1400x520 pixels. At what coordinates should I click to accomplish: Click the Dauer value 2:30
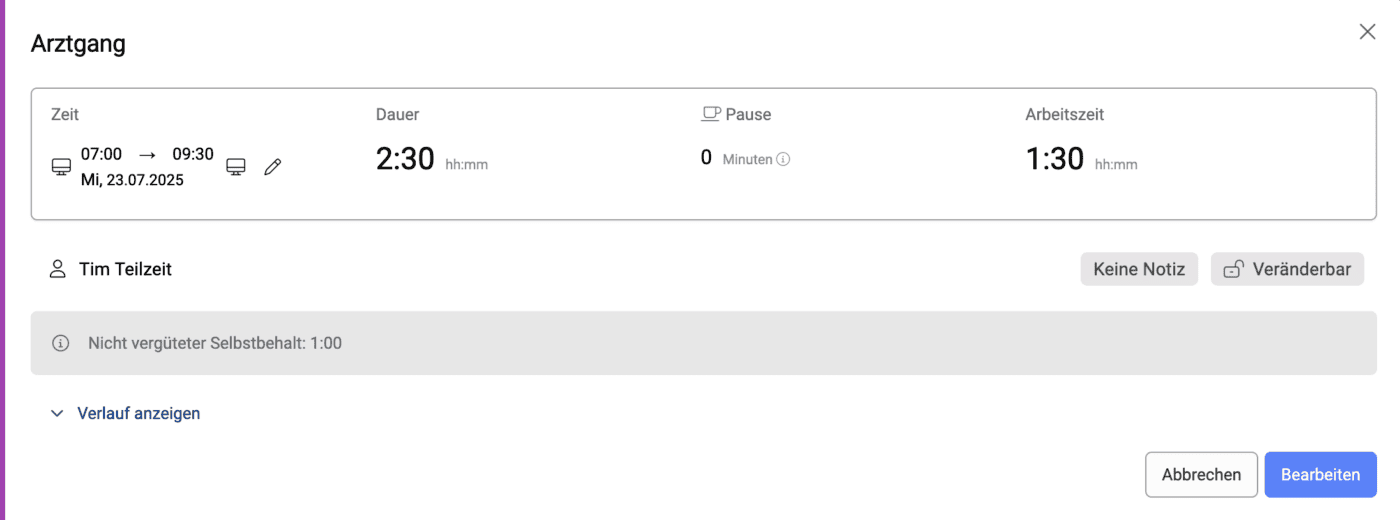404,159
